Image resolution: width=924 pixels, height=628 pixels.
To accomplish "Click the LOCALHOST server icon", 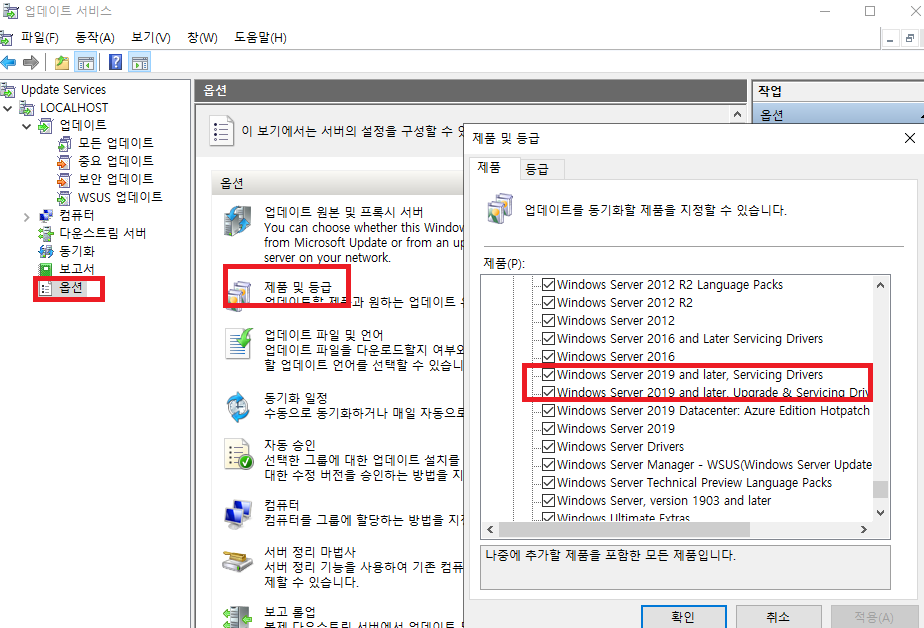I will 27,108.
